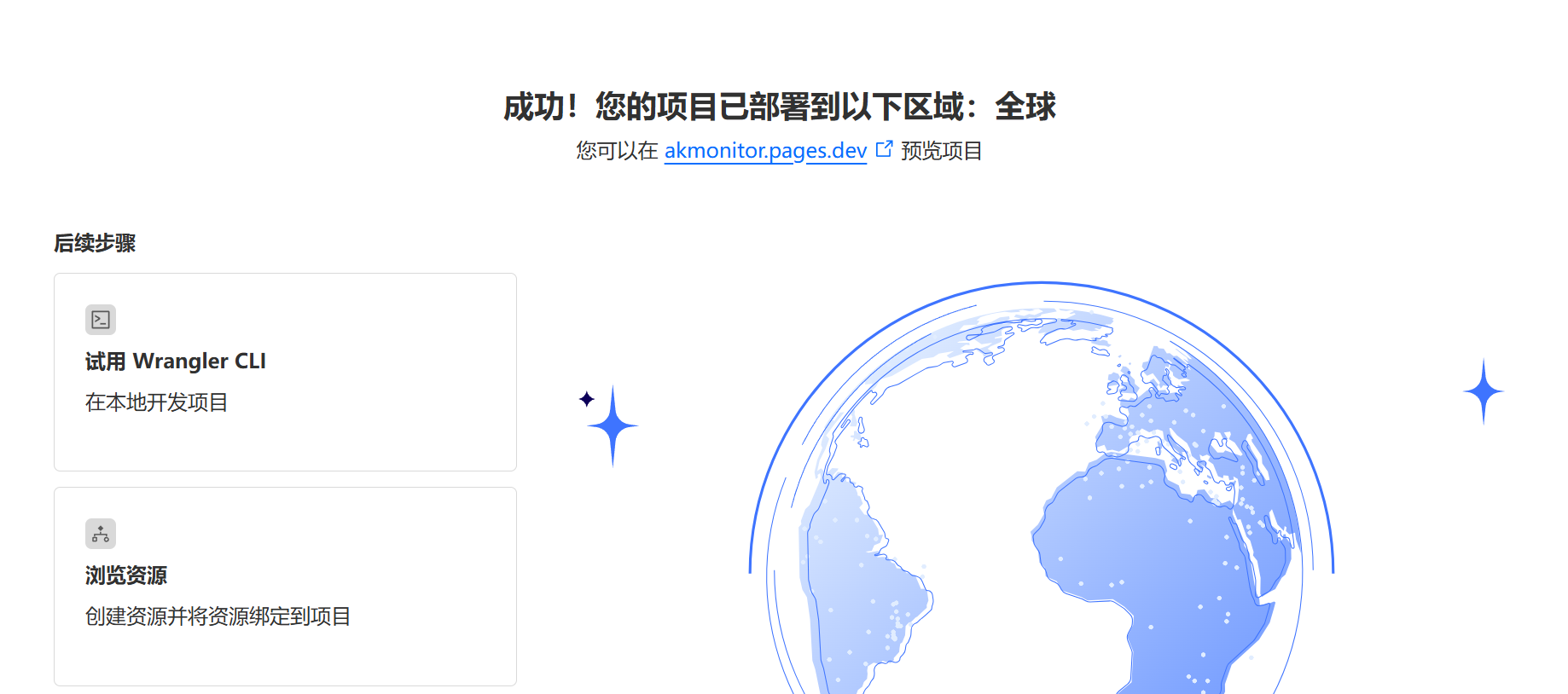Open the 试用 Wrangler CLI card title
1568x694 pixels.
(x=175, y=361)
